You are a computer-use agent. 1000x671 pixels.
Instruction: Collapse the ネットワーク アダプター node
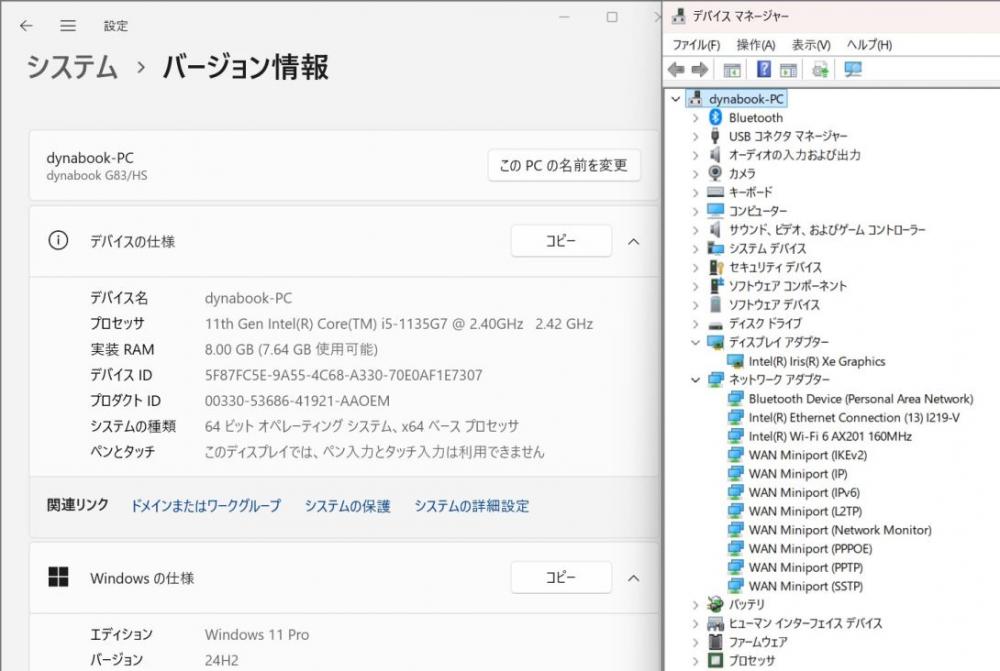tap(696, 380)
